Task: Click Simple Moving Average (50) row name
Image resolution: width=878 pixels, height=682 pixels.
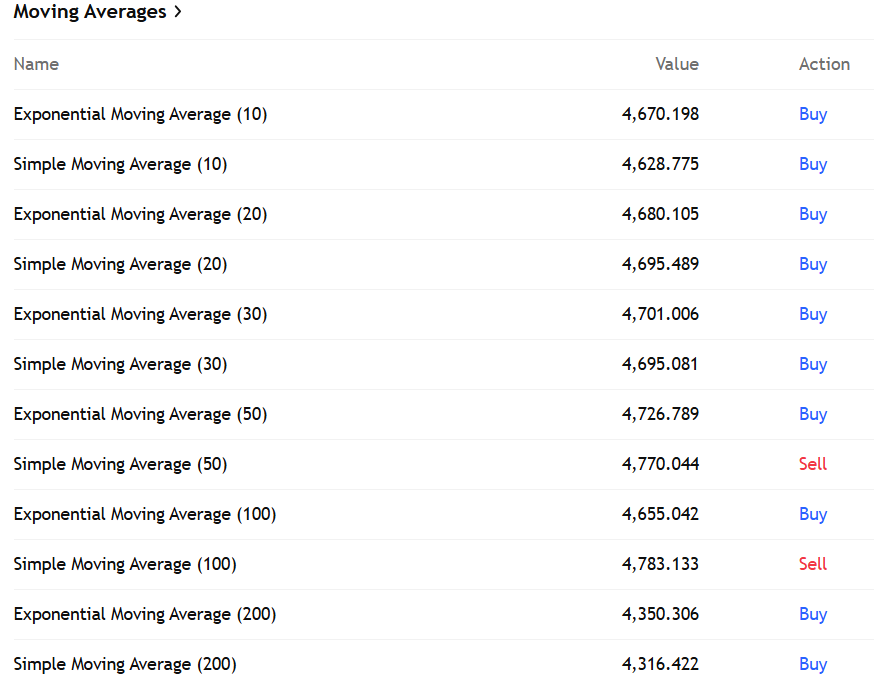Action: coord(120,464)
